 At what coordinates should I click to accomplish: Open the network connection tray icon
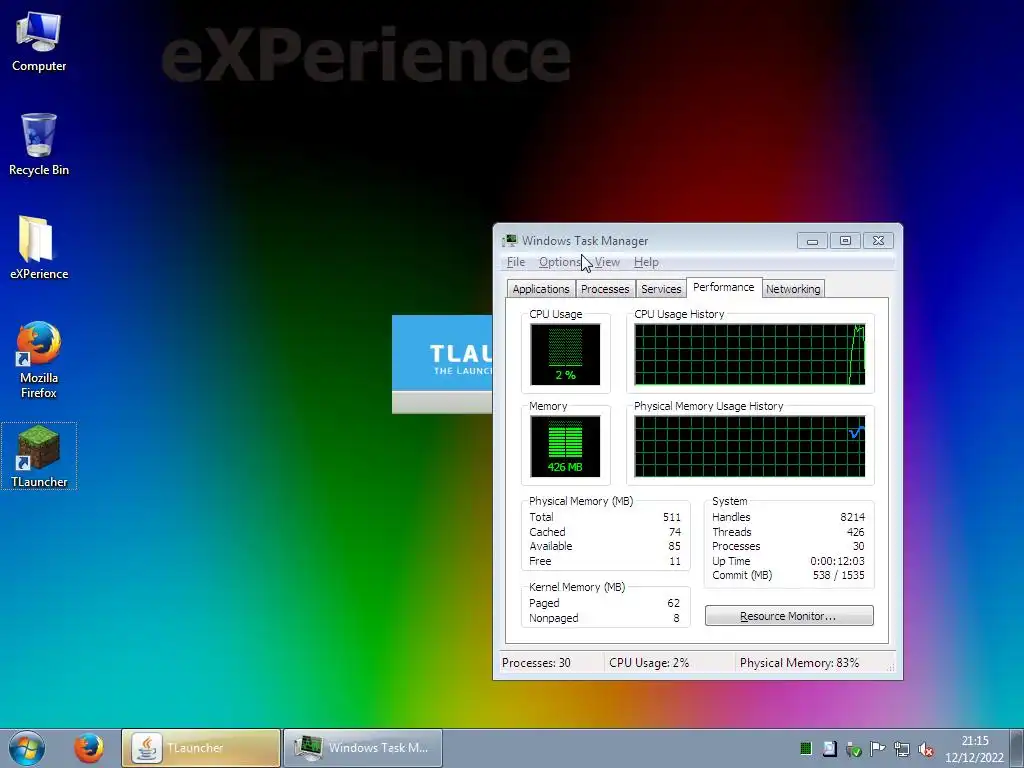tap(901, 749)
